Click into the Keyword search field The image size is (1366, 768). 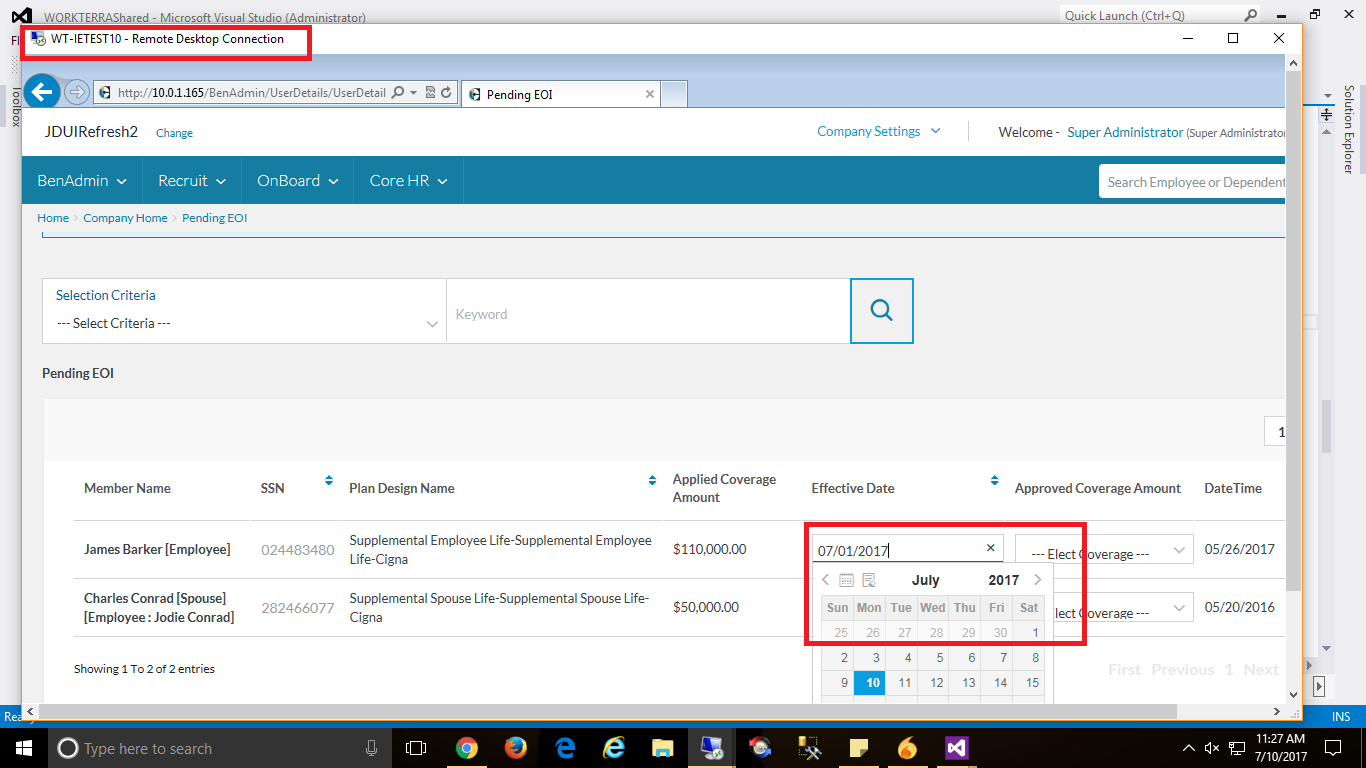point(647,314)
